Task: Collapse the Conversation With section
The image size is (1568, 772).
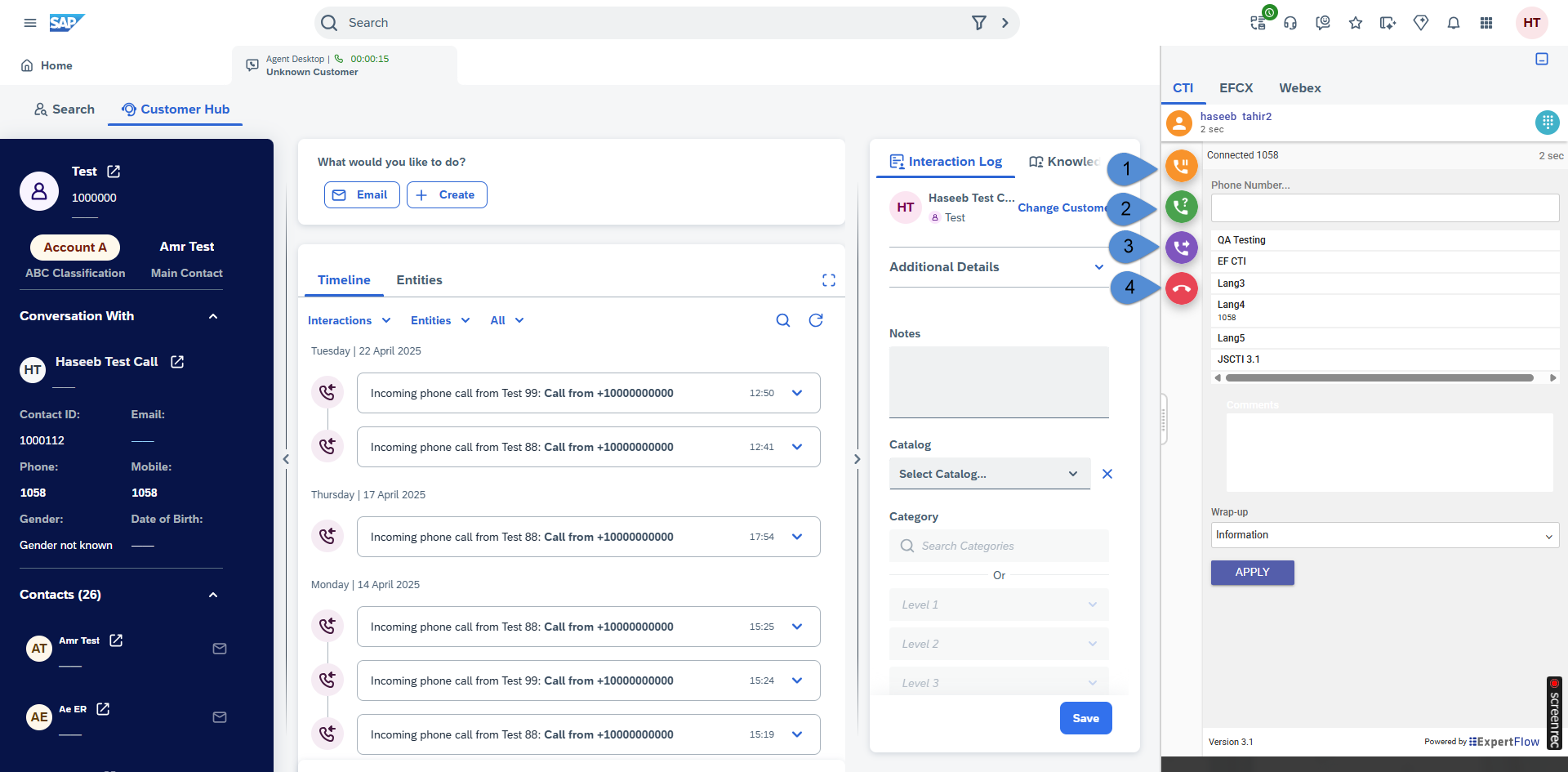Action: pos(213,316)
